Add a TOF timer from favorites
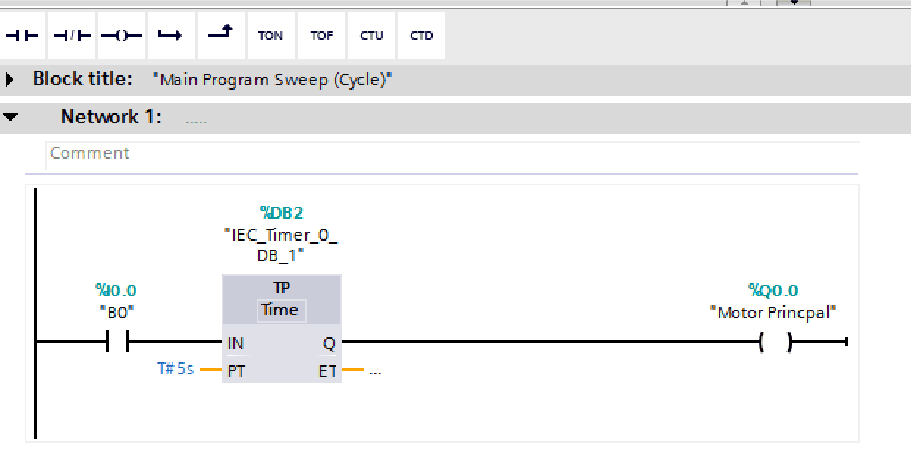The image size is (911, 462). [x=321, y=35]
